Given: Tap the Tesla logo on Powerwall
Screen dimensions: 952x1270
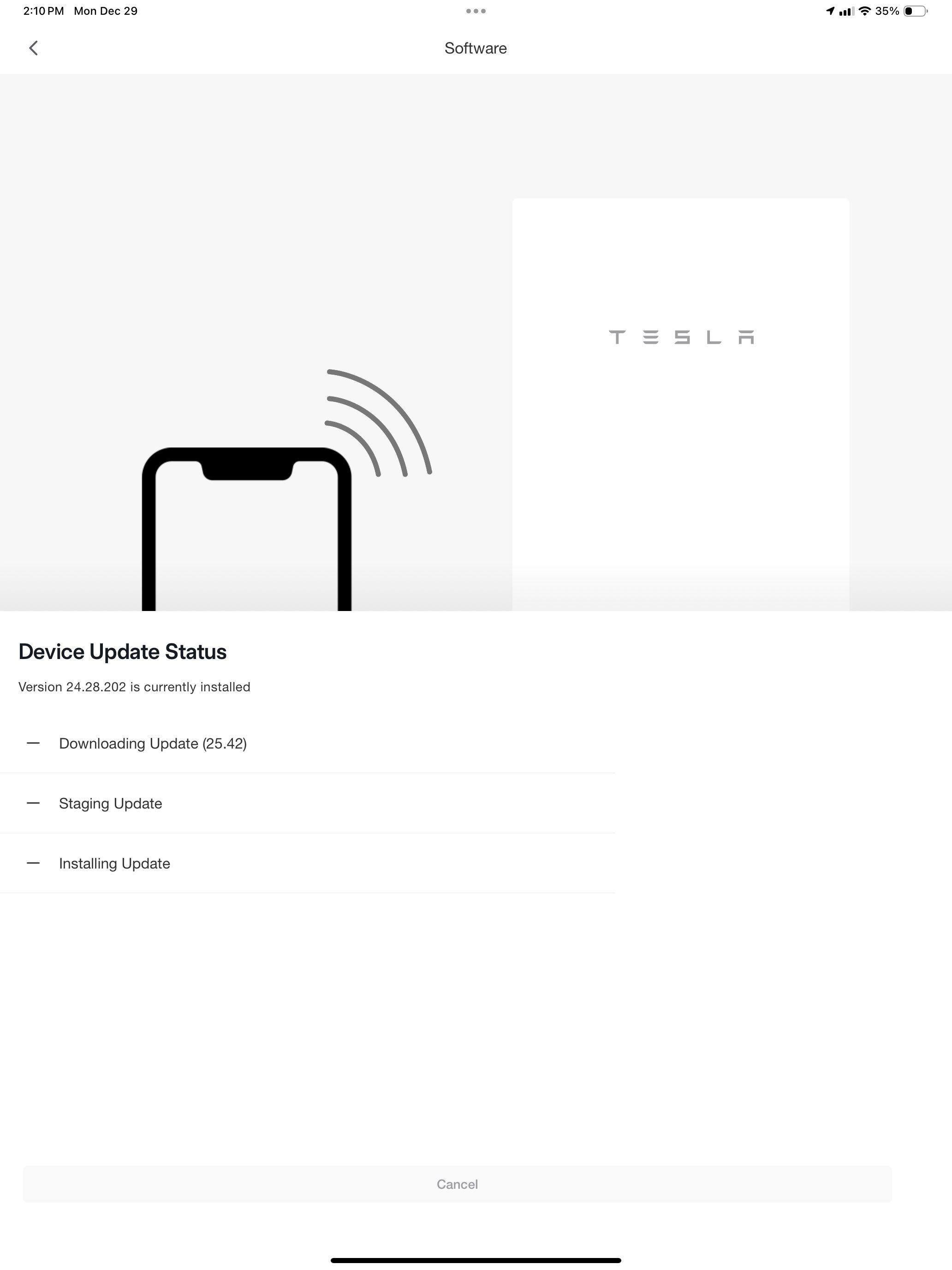Looking at the screenshot, I should click(681, 337).
